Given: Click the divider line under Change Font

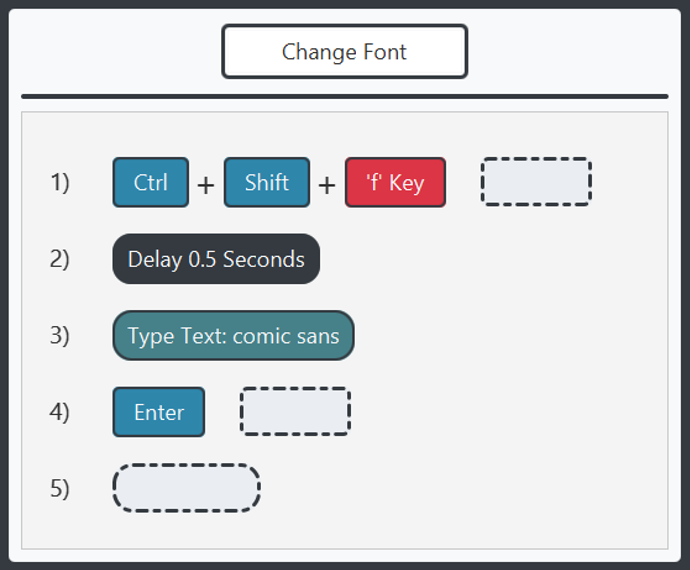Looking at the screenshot, I should (344, 96).
